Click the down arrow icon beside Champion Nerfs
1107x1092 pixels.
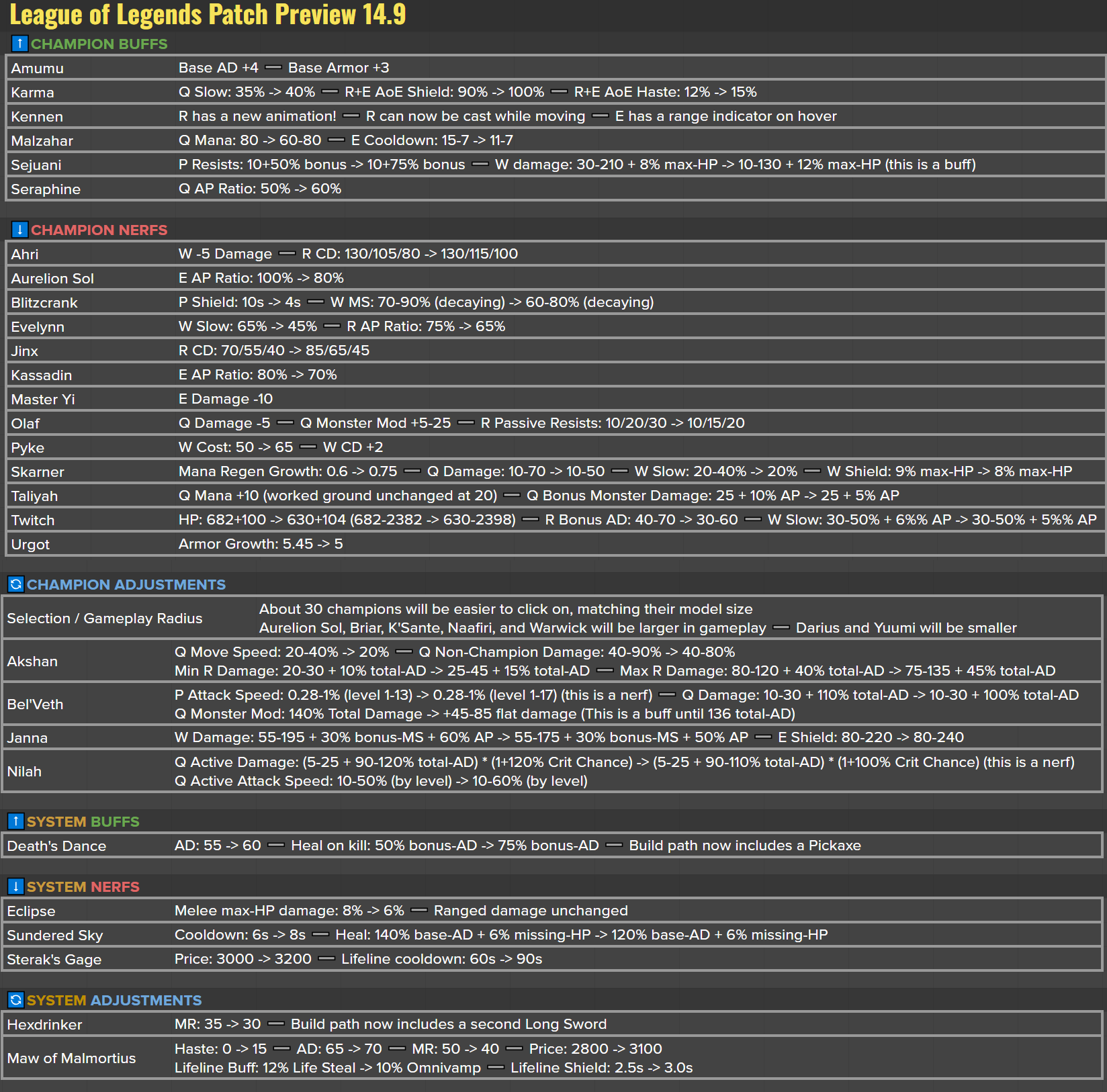(x=19, y=230)
